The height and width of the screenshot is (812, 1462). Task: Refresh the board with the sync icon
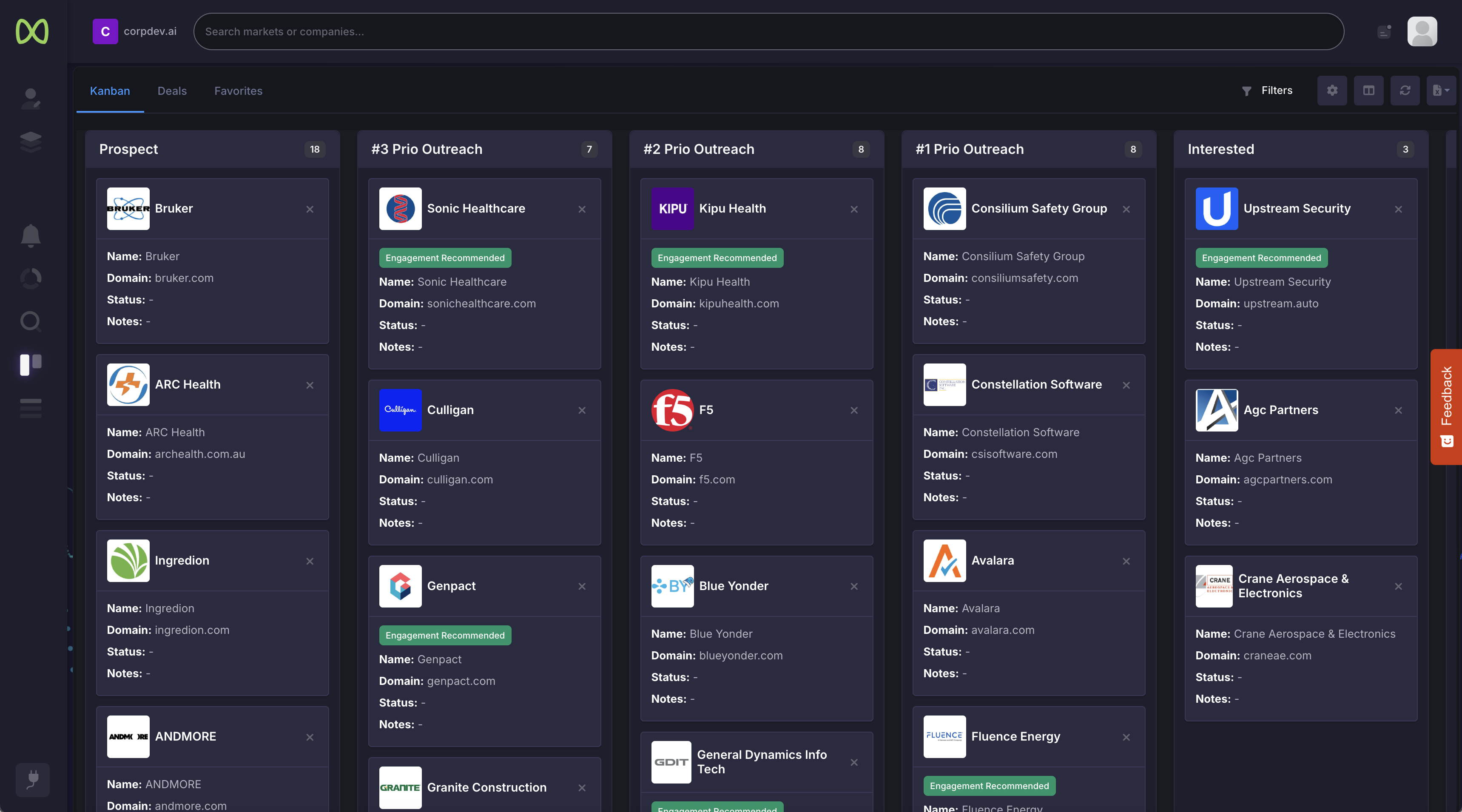tap(1405, 90)
